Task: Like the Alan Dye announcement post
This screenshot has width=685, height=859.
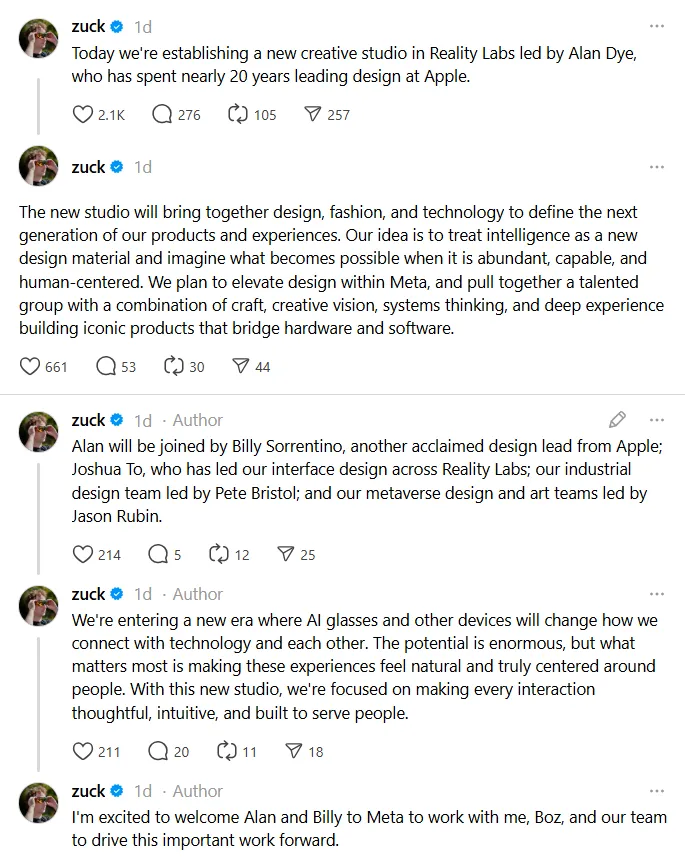Action: click(x=83, y=115)
